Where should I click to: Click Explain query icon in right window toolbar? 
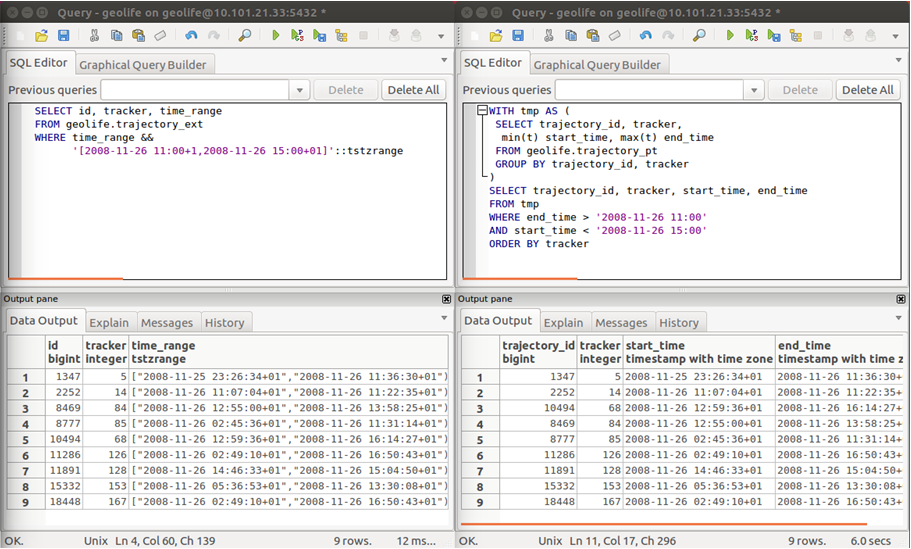click(x=795, y=35)
